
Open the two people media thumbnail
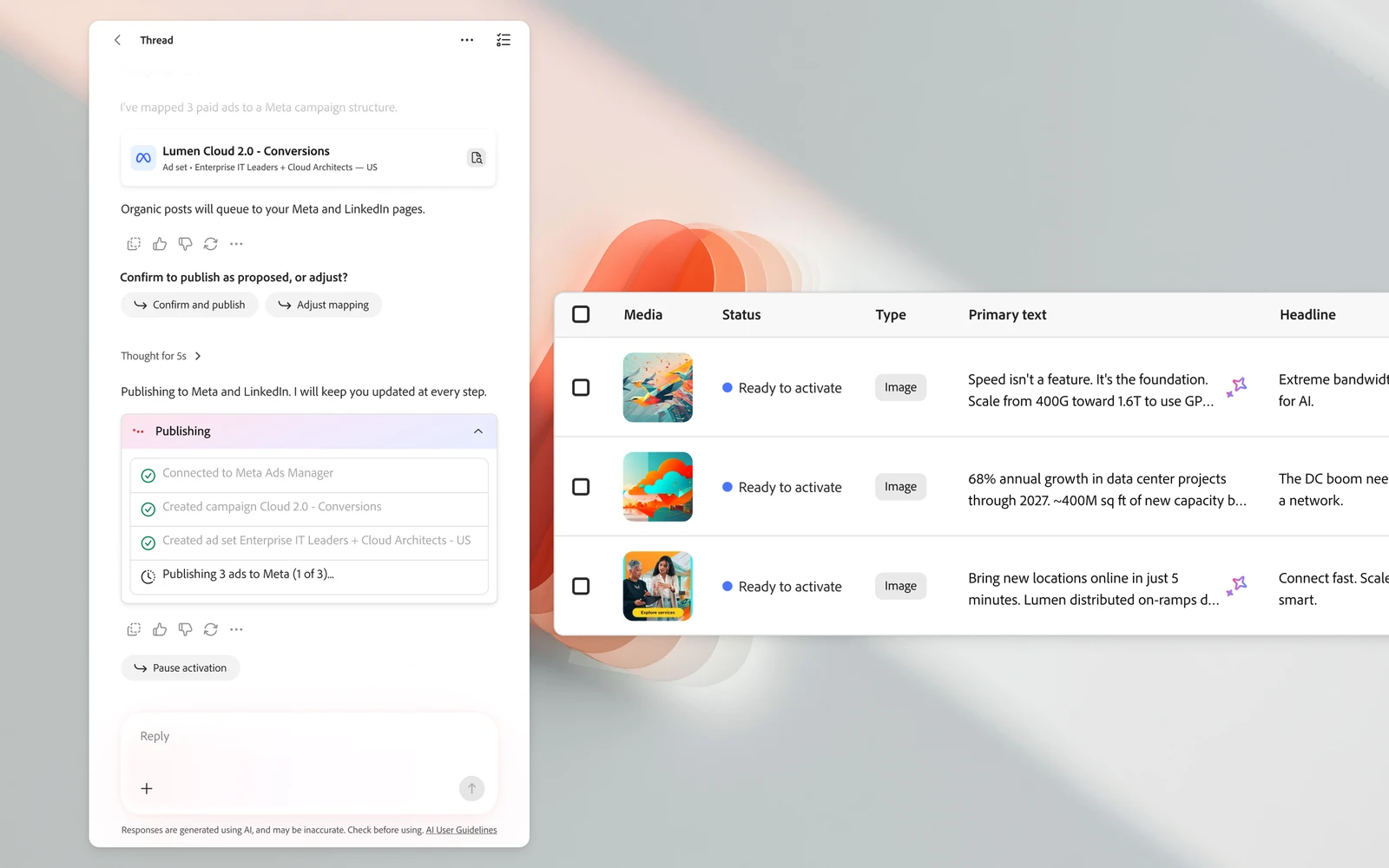[658, 586]
